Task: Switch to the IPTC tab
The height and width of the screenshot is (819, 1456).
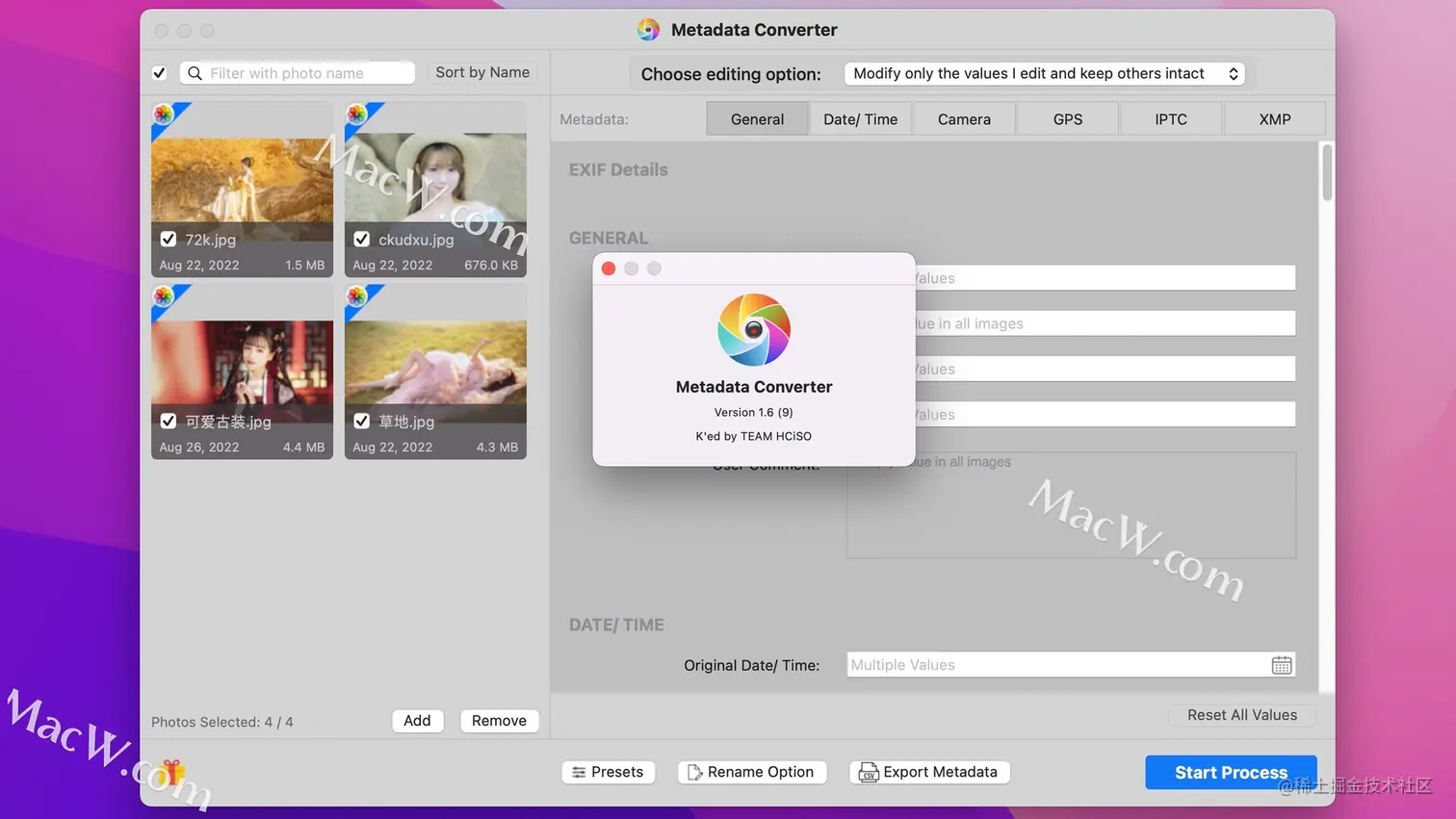Action: [1171, 119]
